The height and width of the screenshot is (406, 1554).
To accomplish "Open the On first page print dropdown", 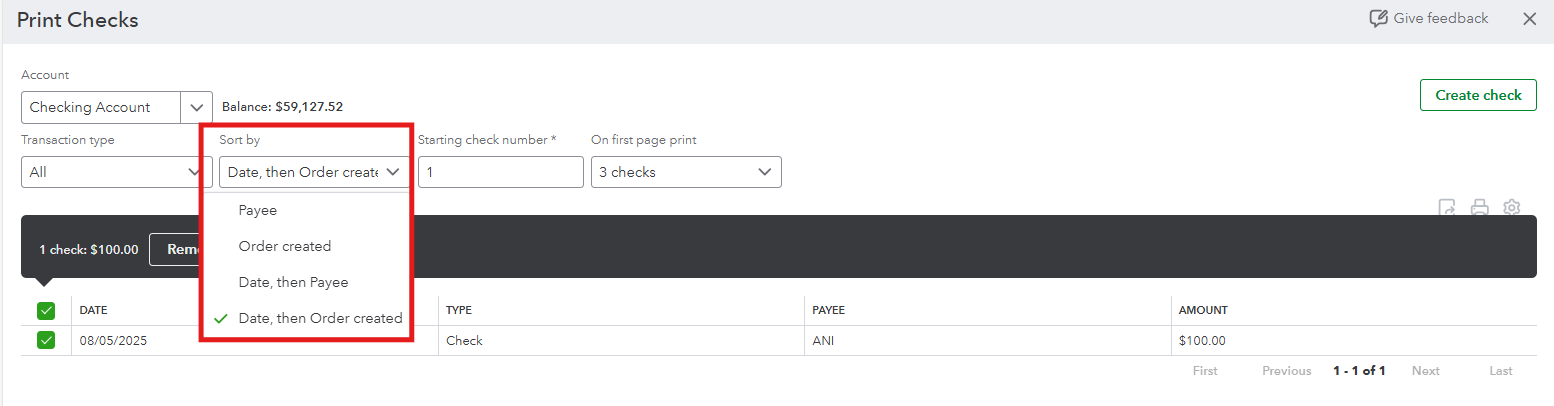I will click(x=686, y=172).
